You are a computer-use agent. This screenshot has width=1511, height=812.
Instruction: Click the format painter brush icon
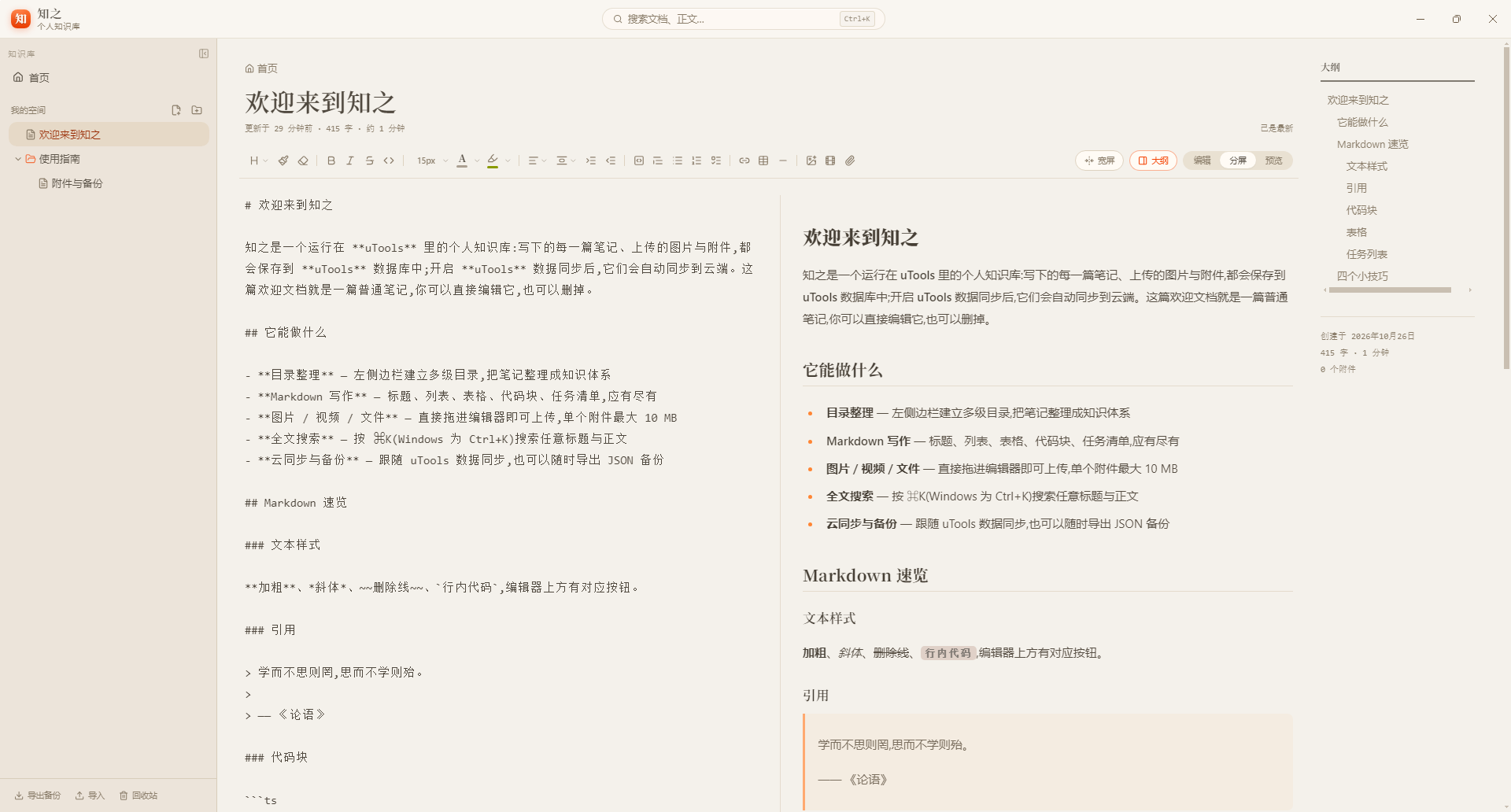point(283,161)
